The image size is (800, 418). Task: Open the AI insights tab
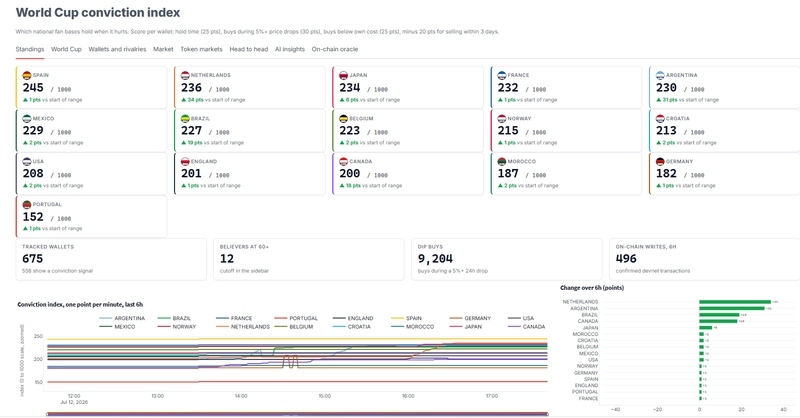tap(290, 50)
